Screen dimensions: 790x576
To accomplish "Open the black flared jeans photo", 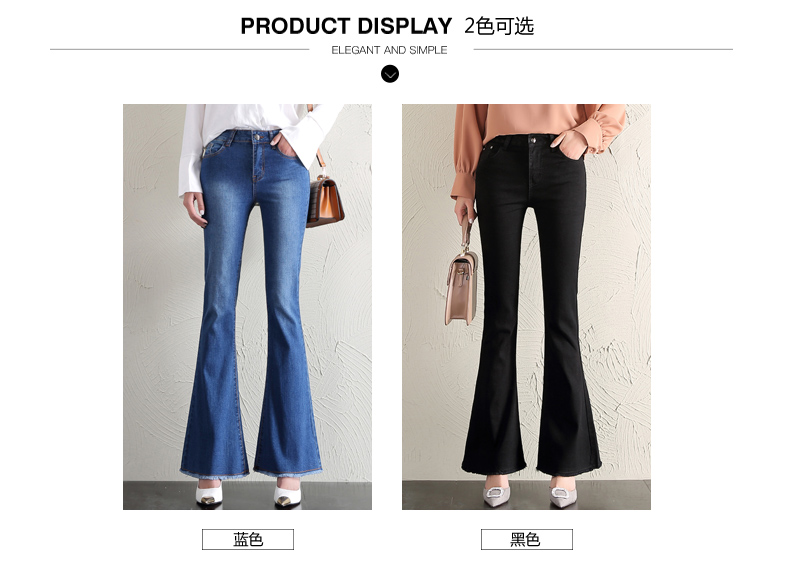I will pos(526,307).
